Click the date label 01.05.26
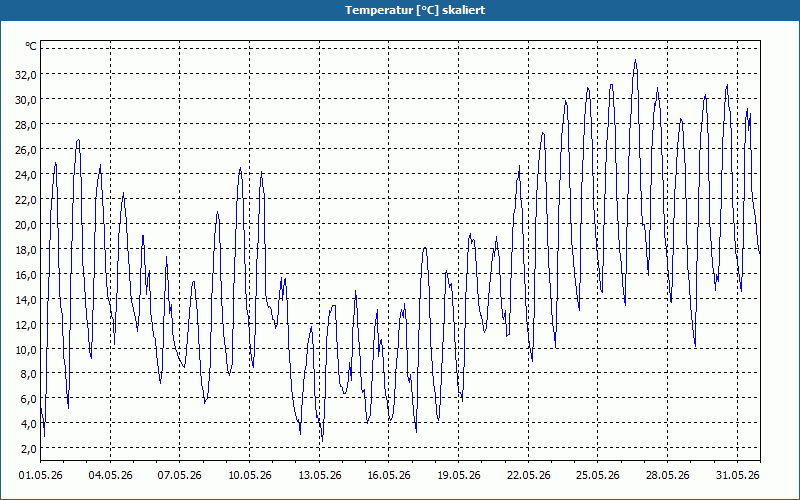The height and width of the screenshot is (500, 800). pyautogui.click(x=41, y=475)
